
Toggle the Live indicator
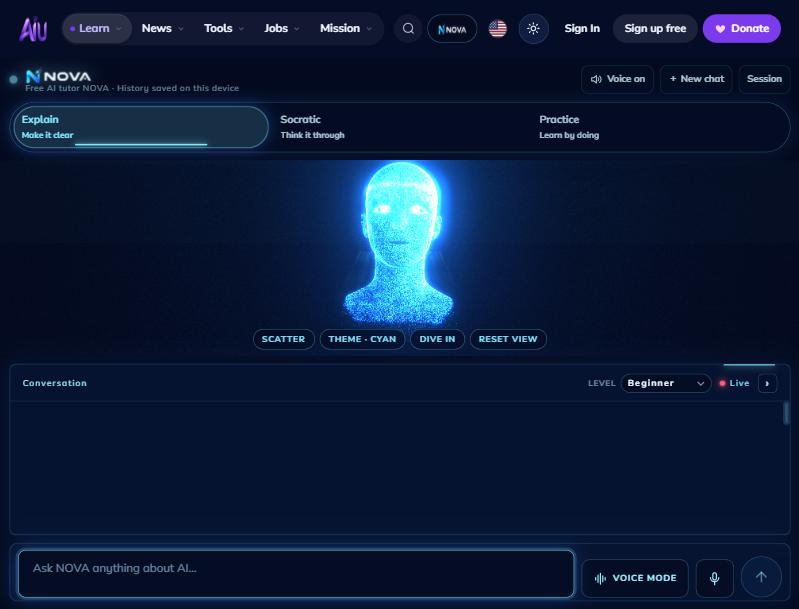[x=734, y=383]
